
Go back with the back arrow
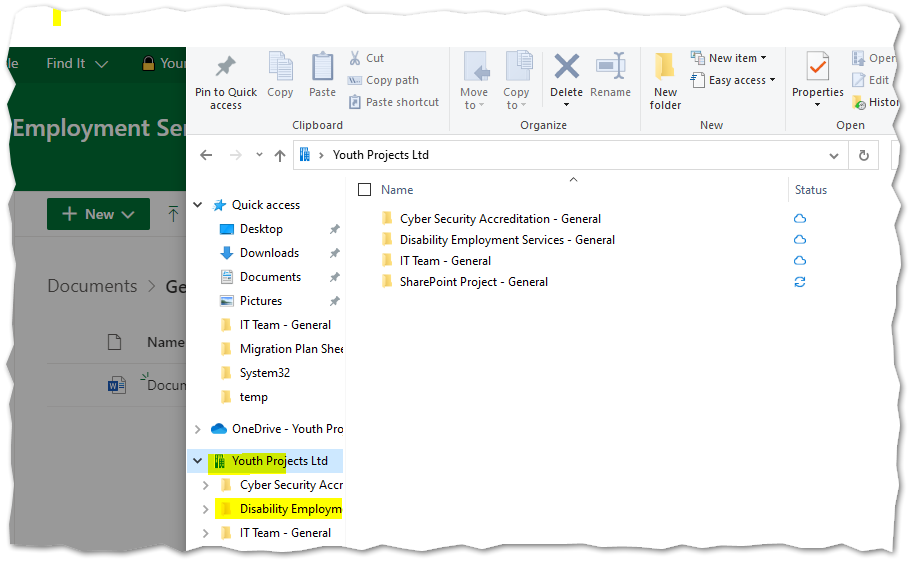click(206, 155)
